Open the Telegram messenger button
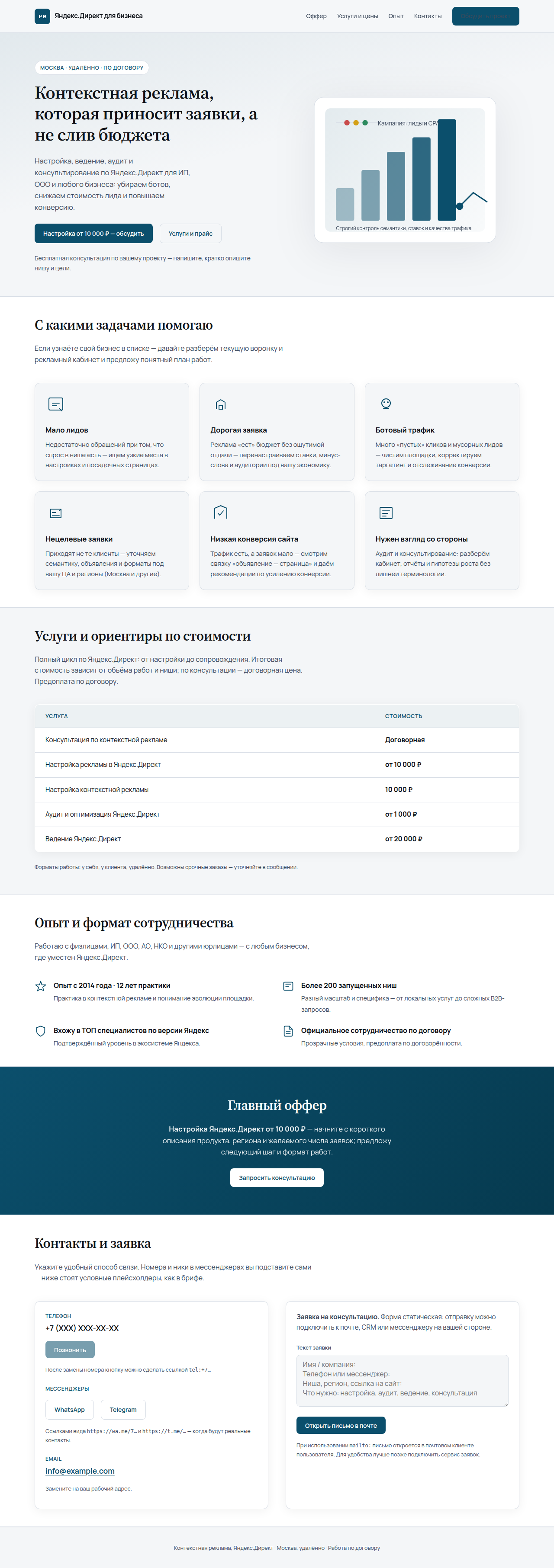 [x=123, y=1410]
